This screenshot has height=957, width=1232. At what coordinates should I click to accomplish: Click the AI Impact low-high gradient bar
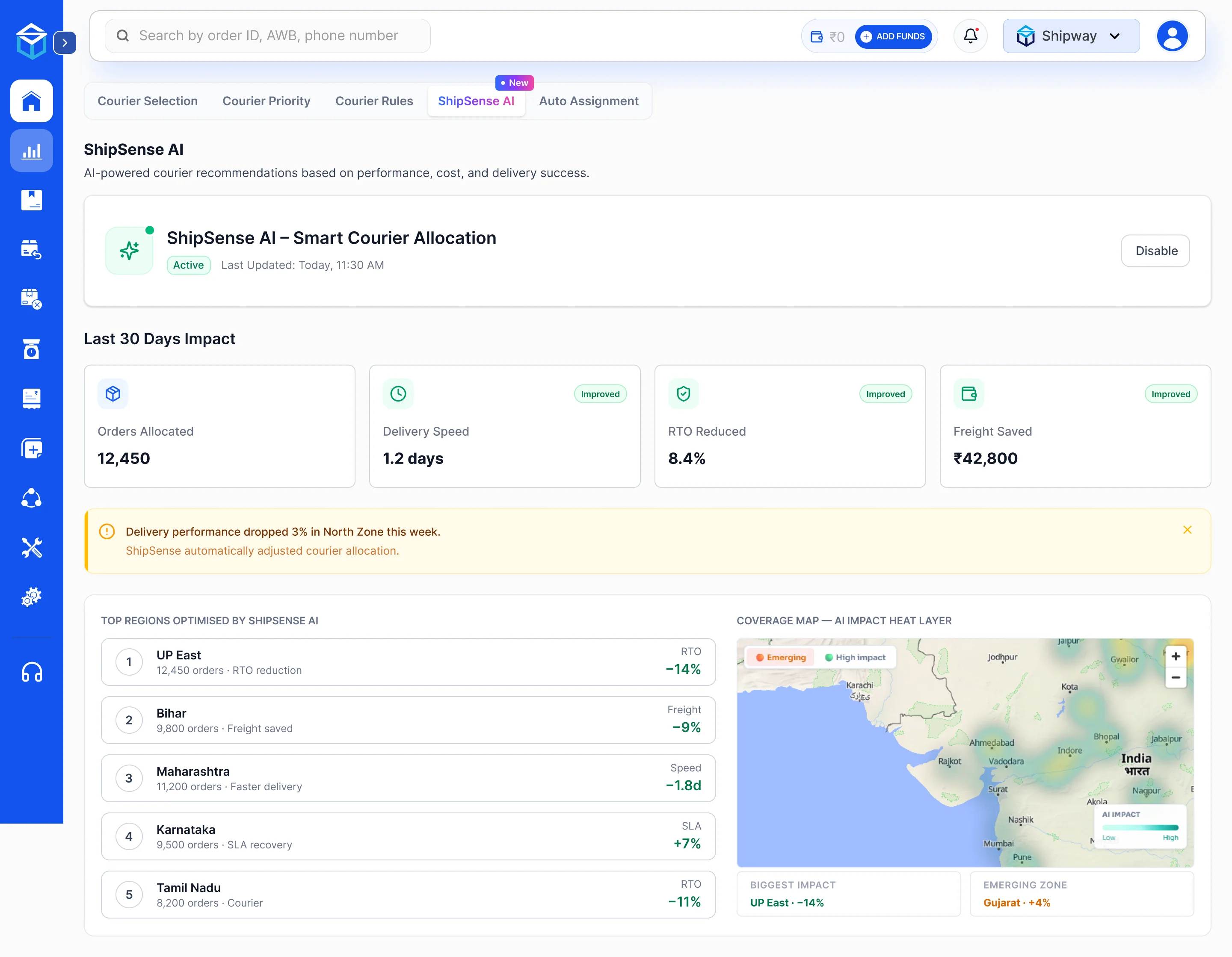[x=1140, y=828]
